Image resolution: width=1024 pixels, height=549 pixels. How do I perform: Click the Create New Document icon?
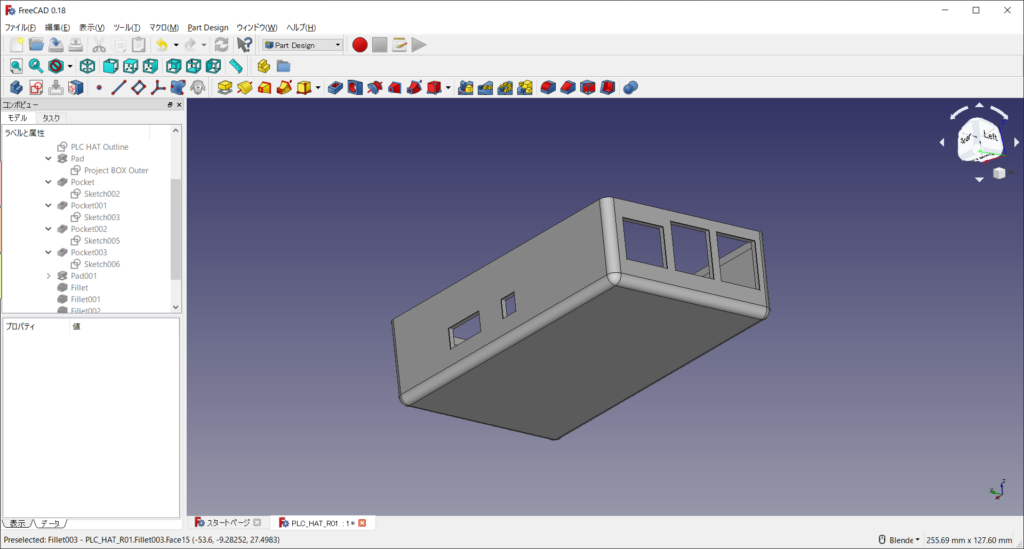click(16, 44)
